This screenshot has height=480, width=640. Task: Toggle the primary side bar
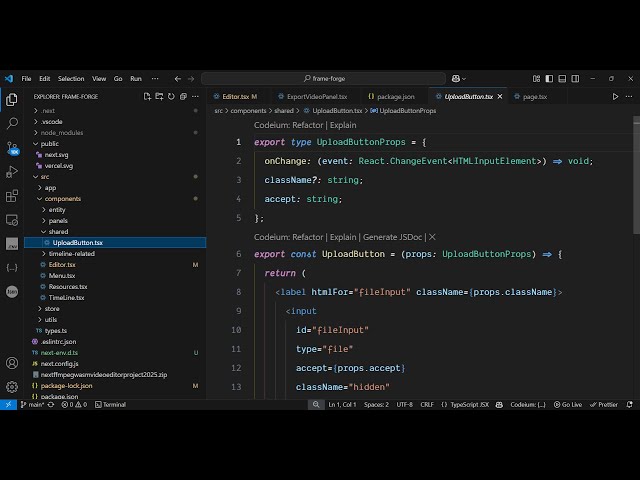pyautogui.click(x=549, y=78)
